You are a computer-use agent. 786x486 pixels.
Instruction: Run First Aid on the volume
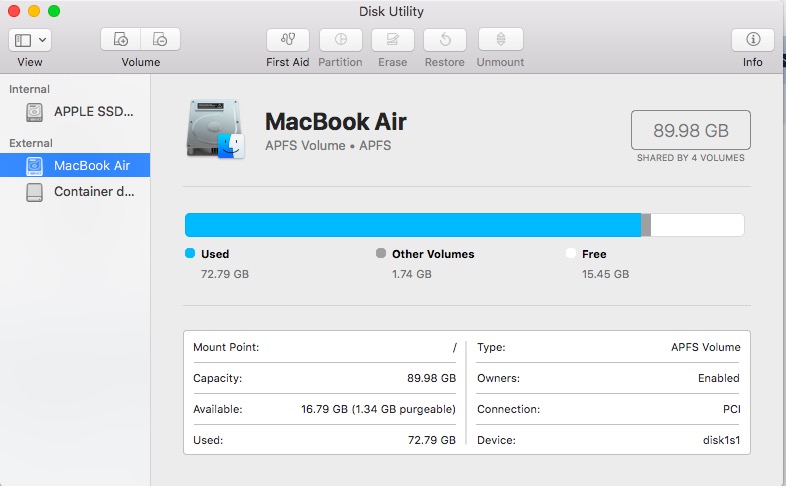pyautogui.click(x=288, y=40)
